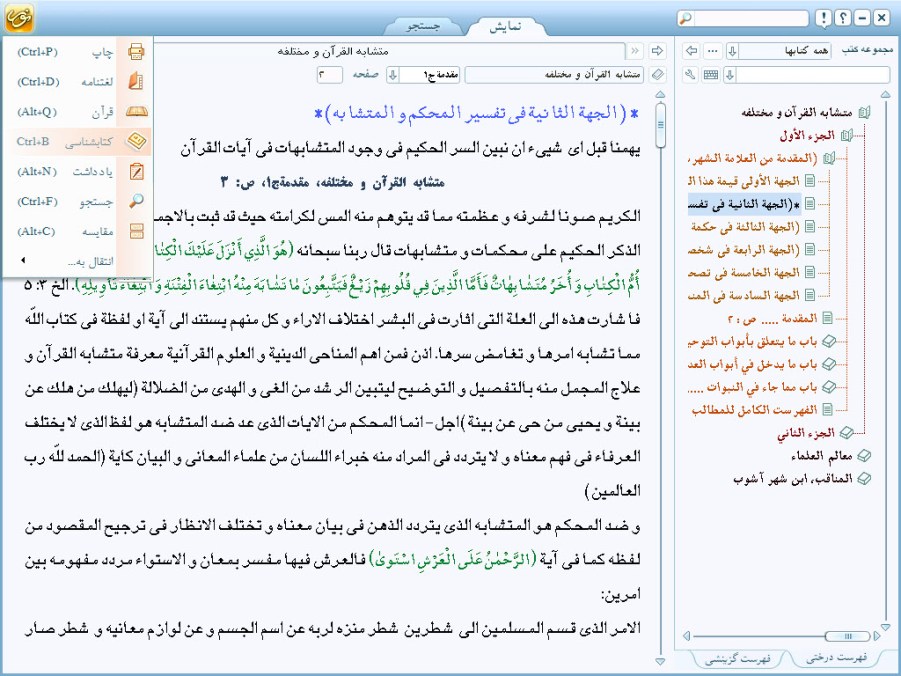Click the ellipsis button beside همه كتابها
901x676 pixels.
pos(713,51)
